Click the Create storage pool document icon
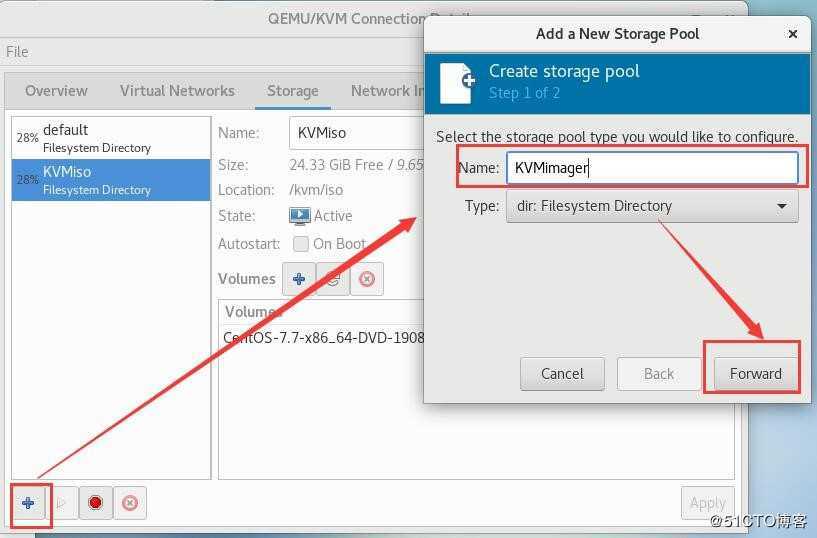 click(457, 83)
